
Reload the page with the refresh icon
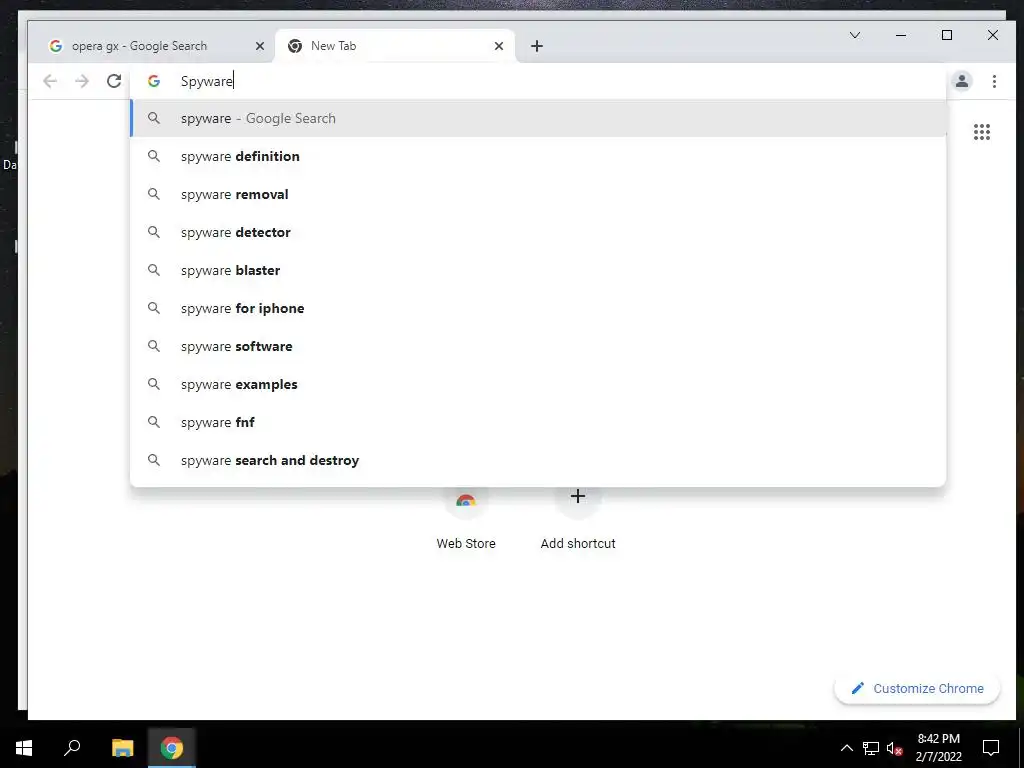[x=114, y=81]
